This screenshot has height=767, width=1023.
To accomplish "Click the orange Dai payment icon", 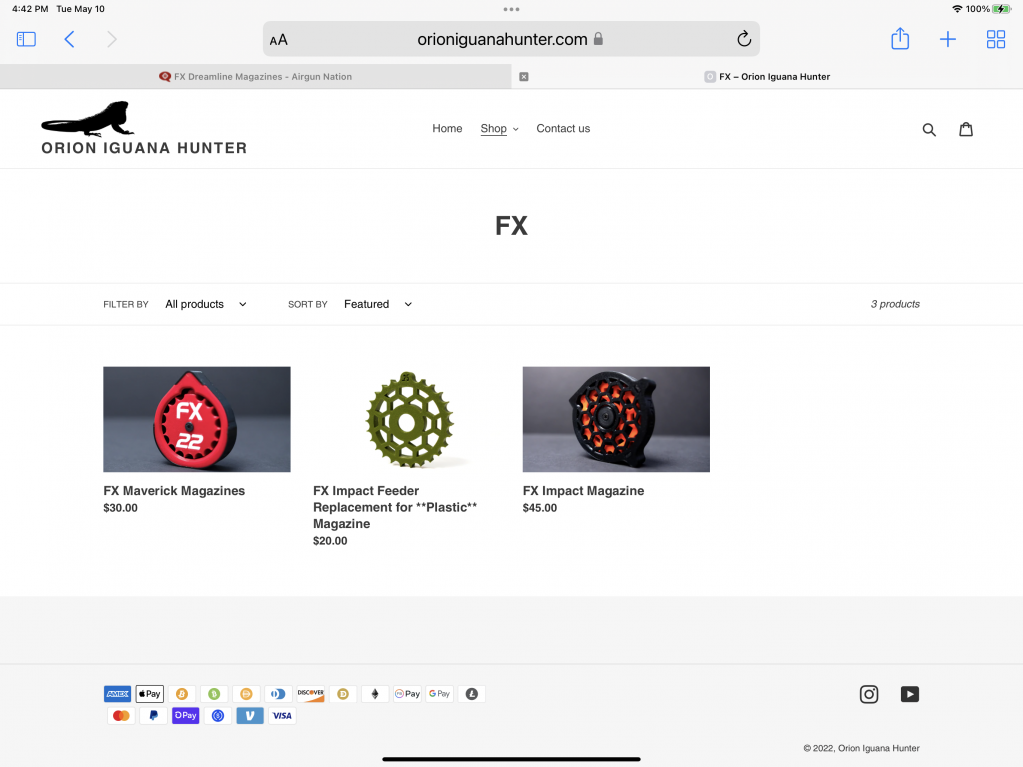I will tap(246, 694).
